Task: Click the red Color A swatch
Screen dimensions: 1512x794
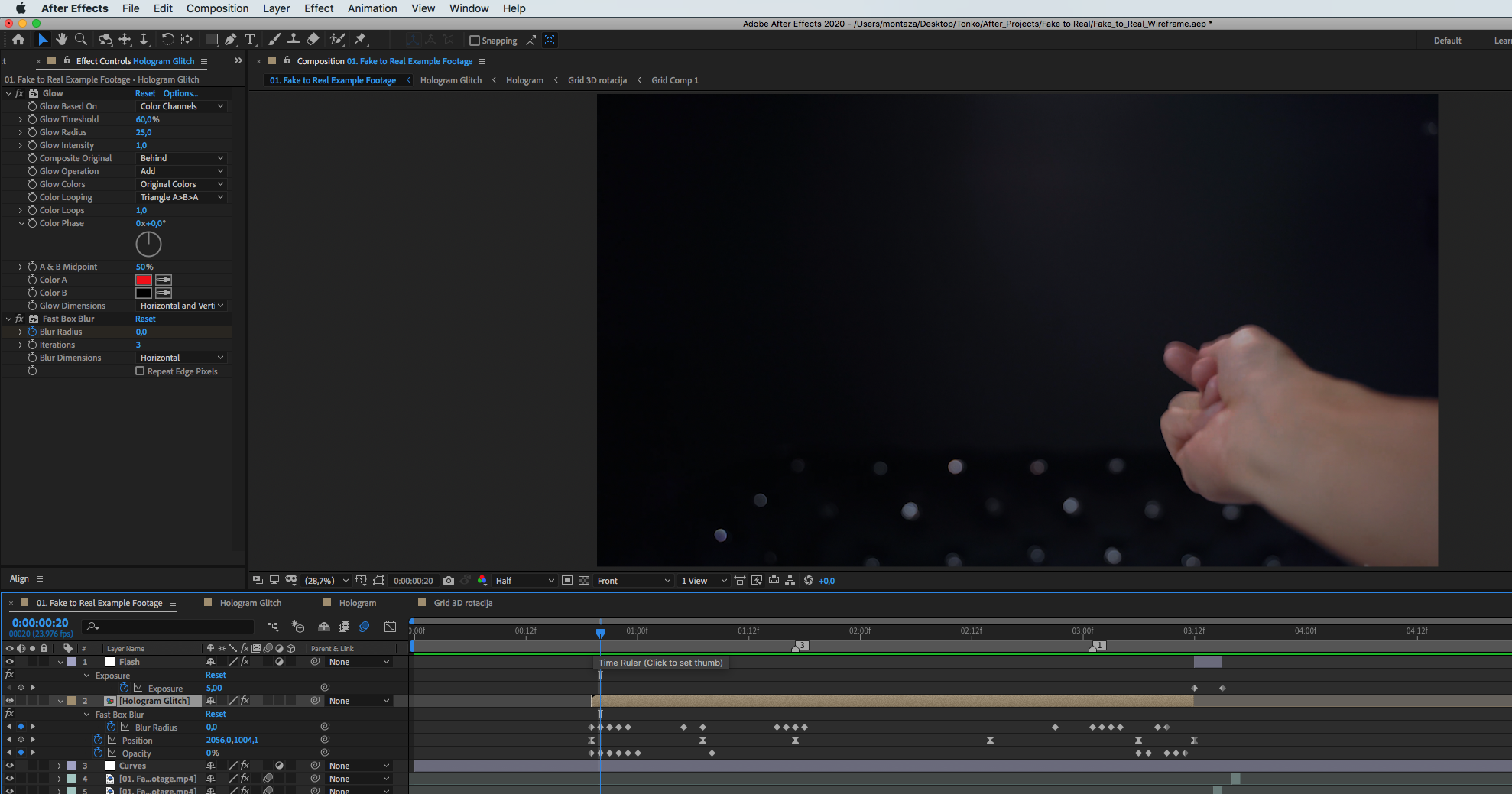Action: (144, 280)
